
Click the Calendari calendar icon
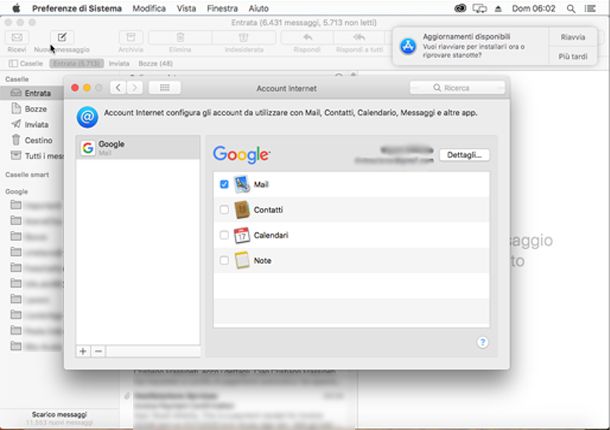pyautogui.click(x=242, y=235)
